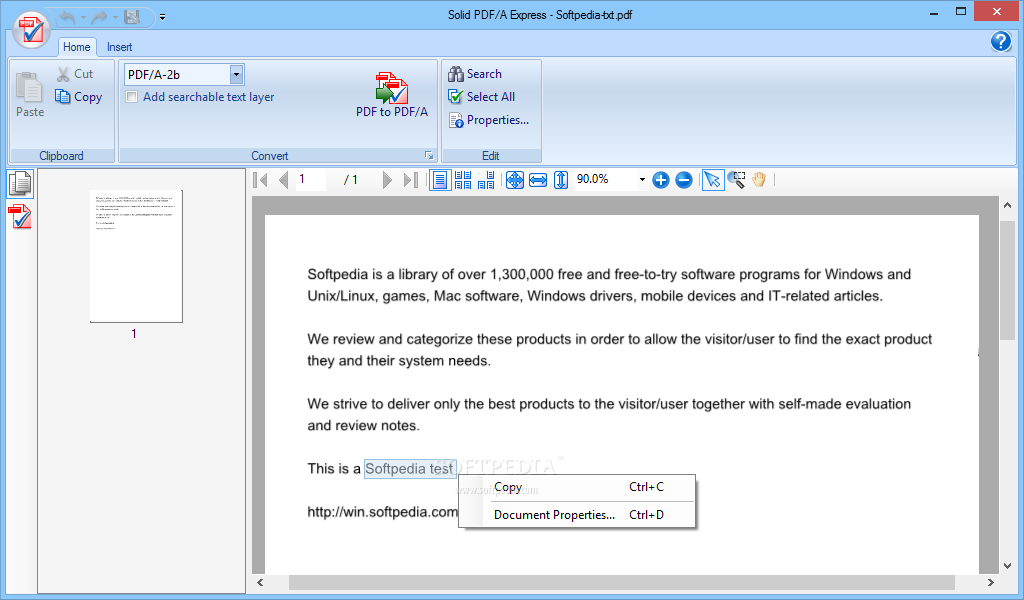Click the Redo arrow in quick access toolbar

[x=99, y=18]
